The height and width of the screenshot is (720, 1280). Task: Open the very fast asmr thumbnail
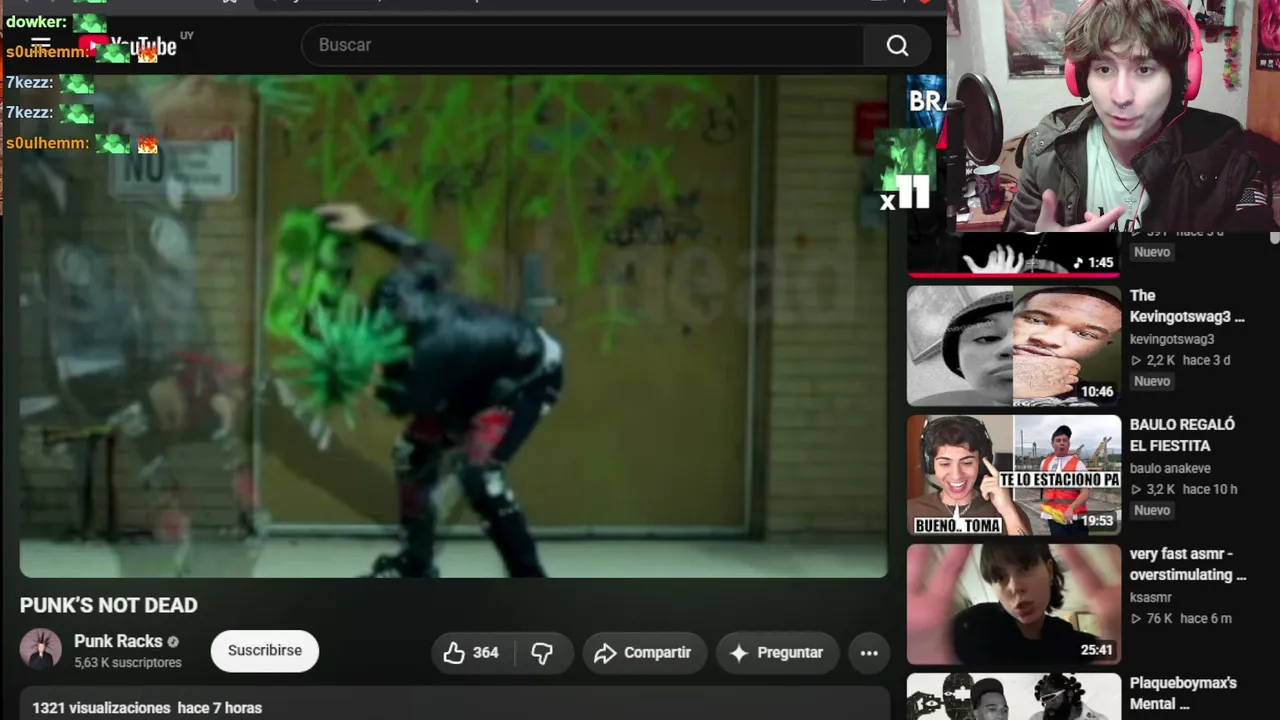(x=1014, y=604)
